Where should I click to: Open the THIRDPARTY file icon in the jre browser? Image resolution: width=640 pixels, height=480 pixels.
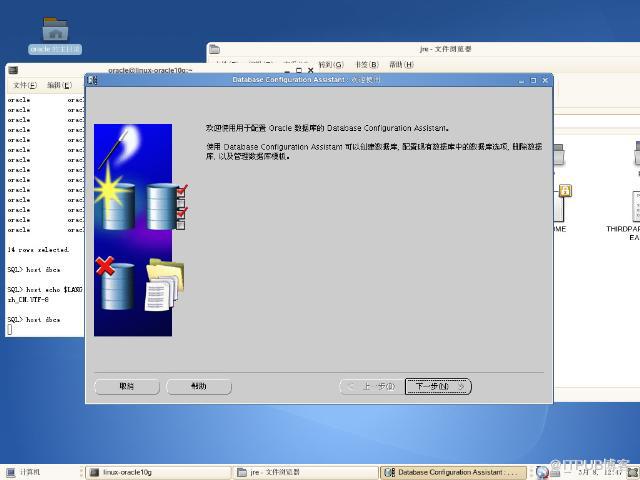pos(634,206)
